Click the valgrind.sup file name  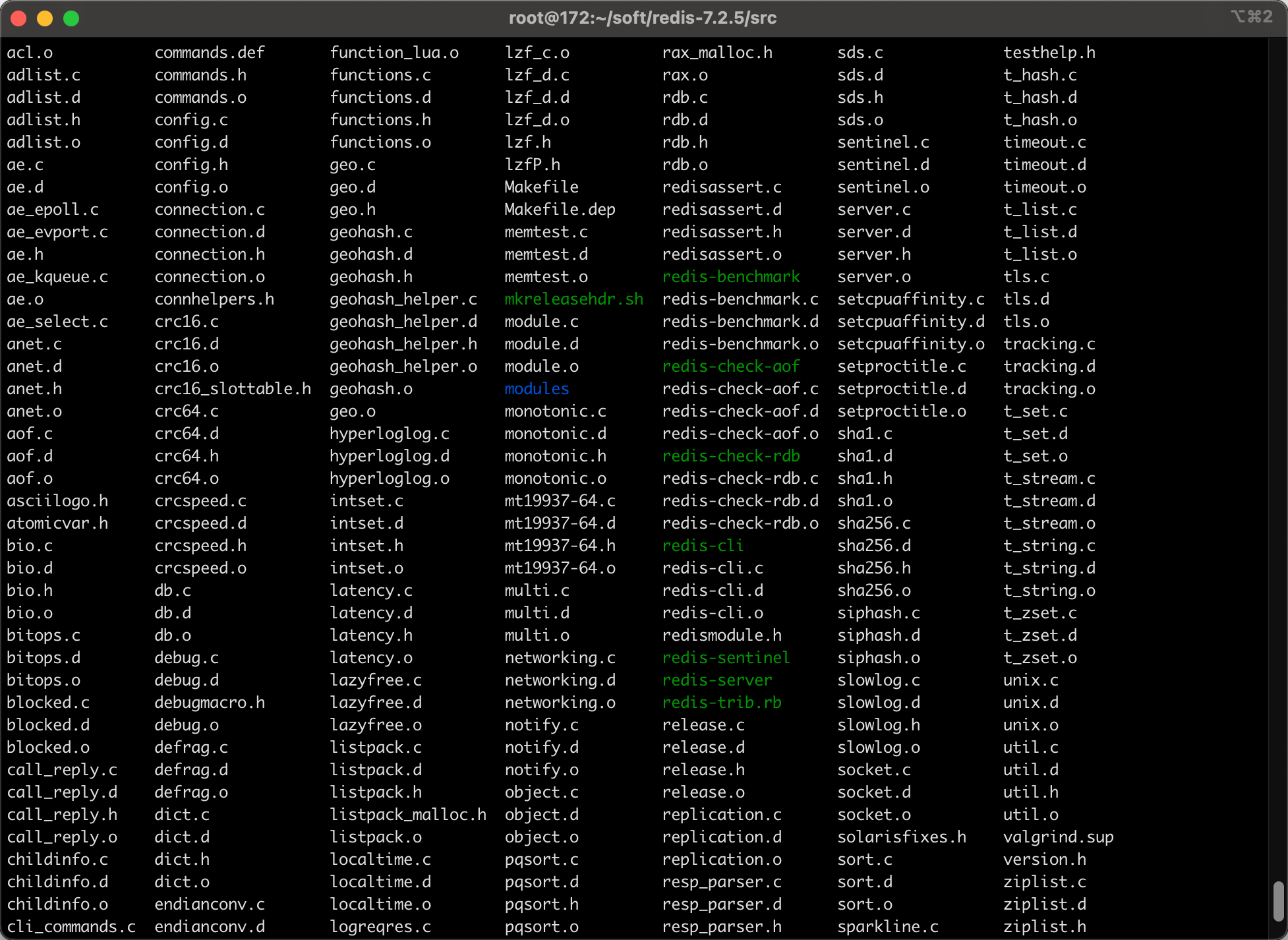pyautogui.click(x=1058, y=837)
